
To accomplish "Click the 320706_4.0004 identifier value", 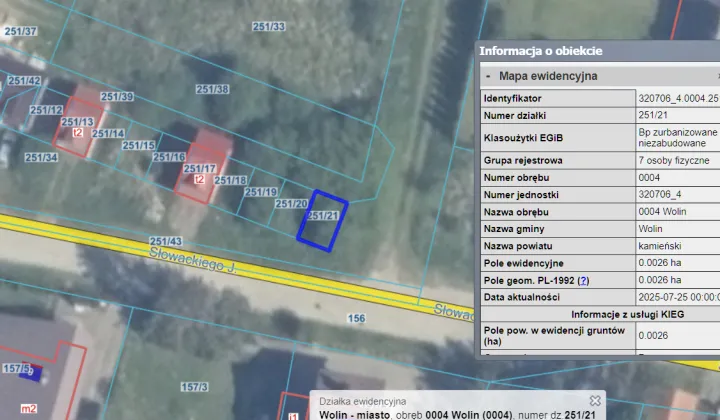I will (x=678, y=99).
